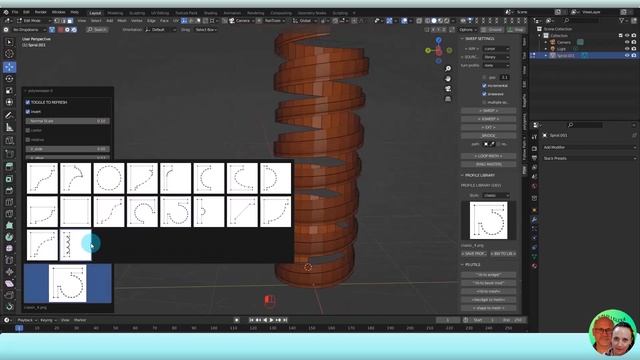This screenshot has height=360, width=640.
Task: Select the Annotate pencil tool
Action: click(9, 116)
